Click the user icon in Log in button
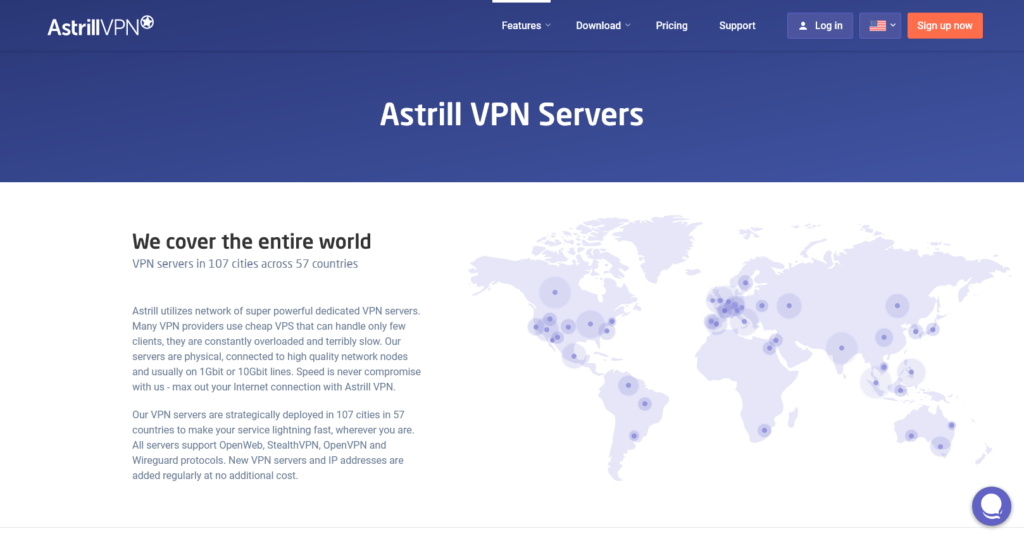This screenshot has height=548, width=1024. [803, 26]
